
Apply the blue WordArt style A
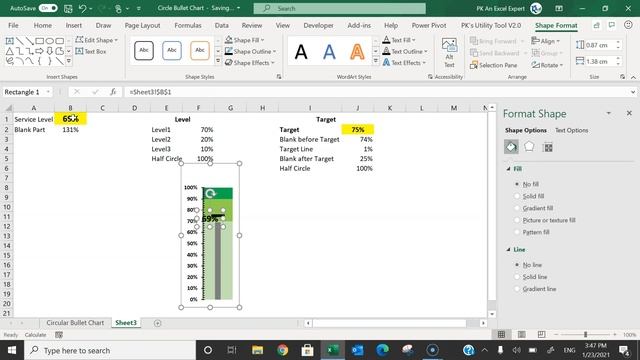[329, 51]
